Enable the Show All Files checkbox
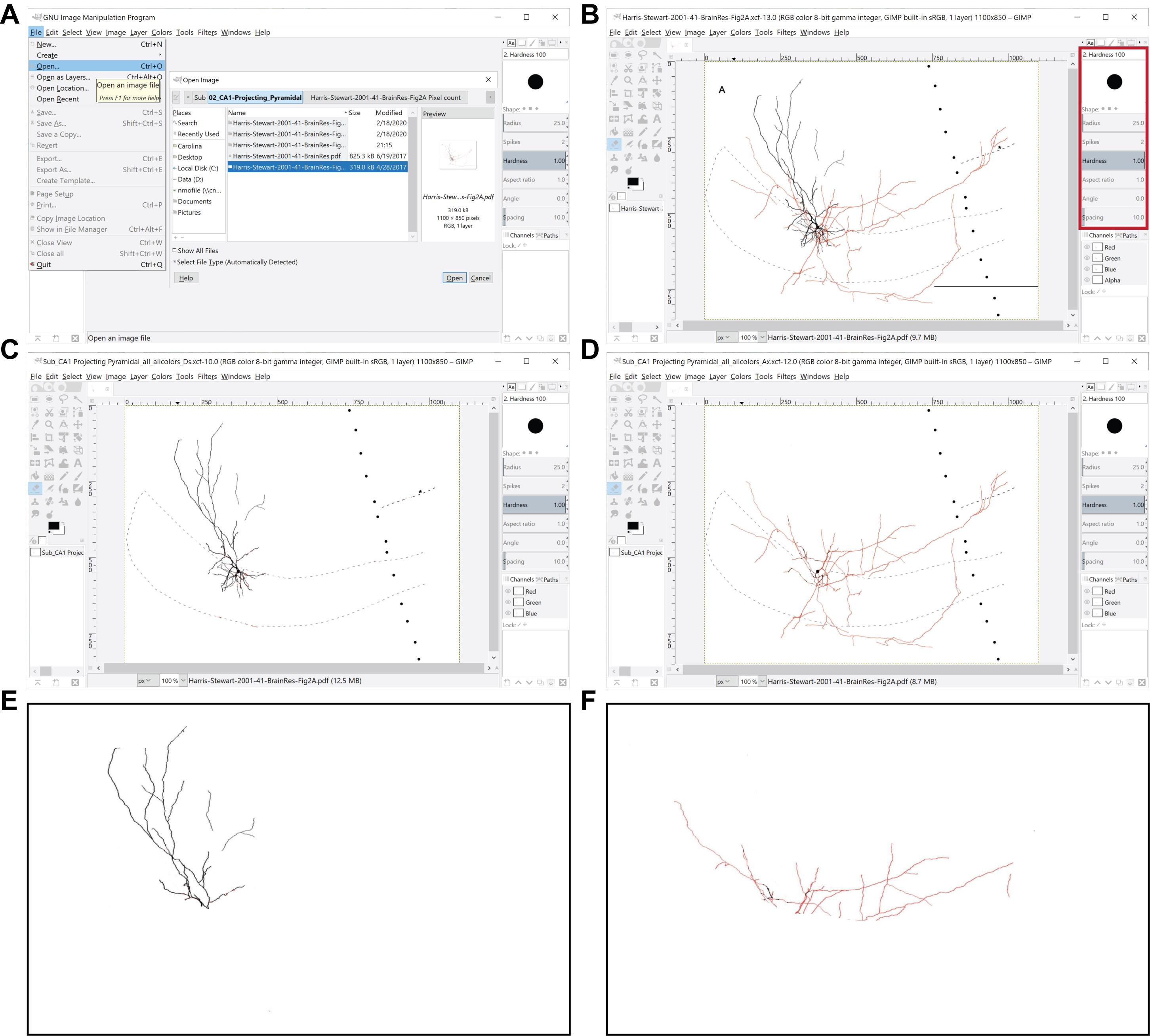This screenshot has height=1036, width=1150. pos(175,250)
